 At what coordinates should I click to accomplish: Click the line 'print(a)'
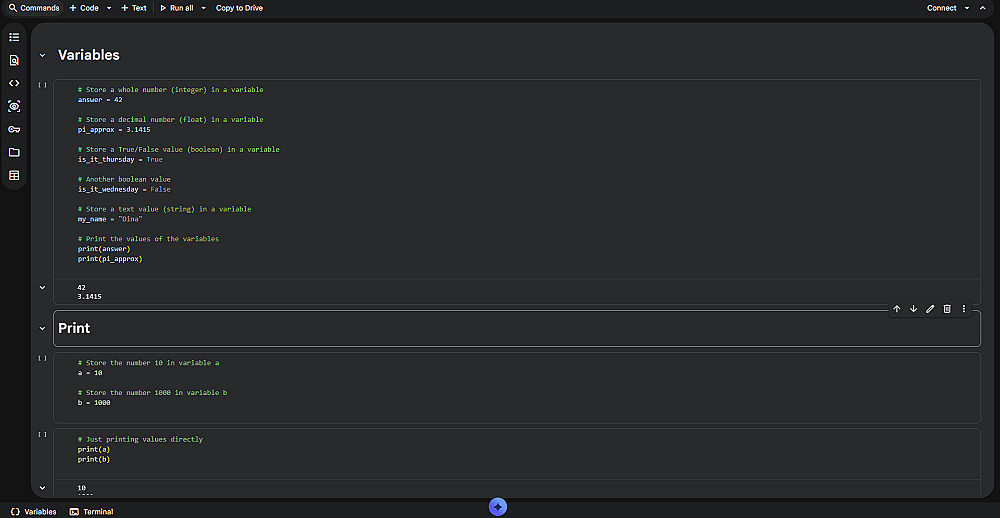point(94,449)
